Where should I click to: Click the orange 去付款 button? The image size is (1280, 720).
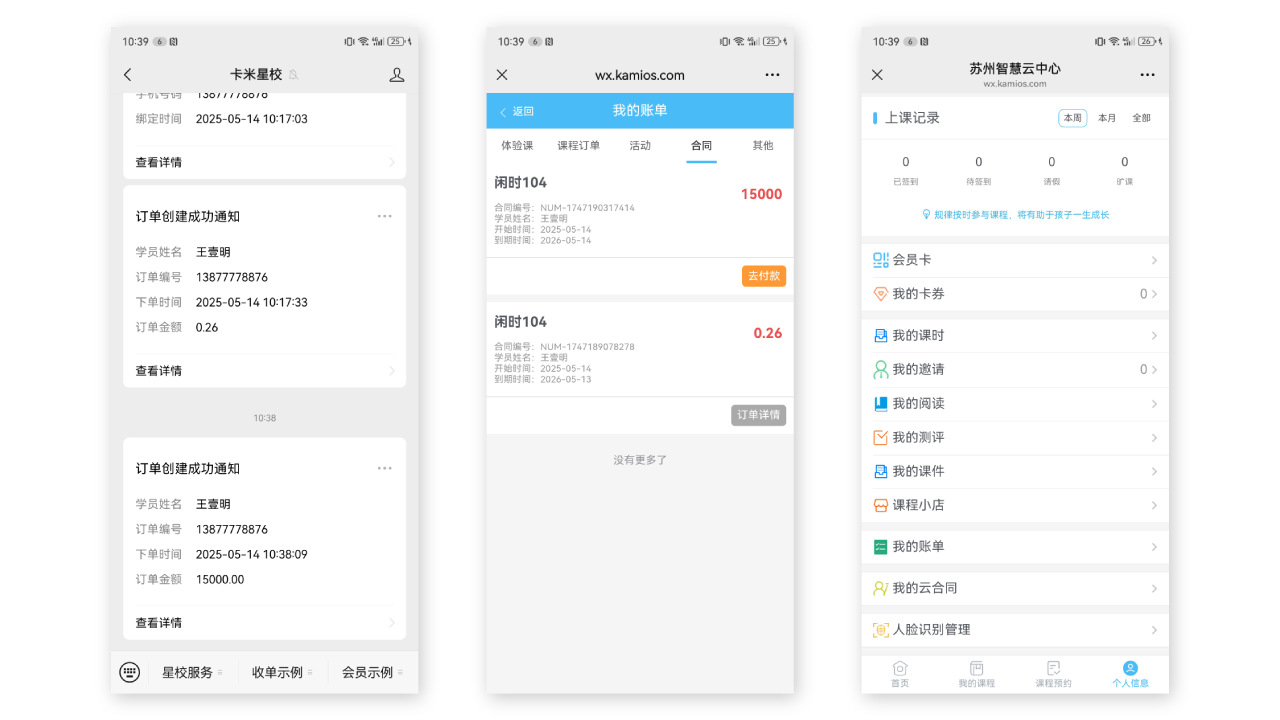point(764,276)
